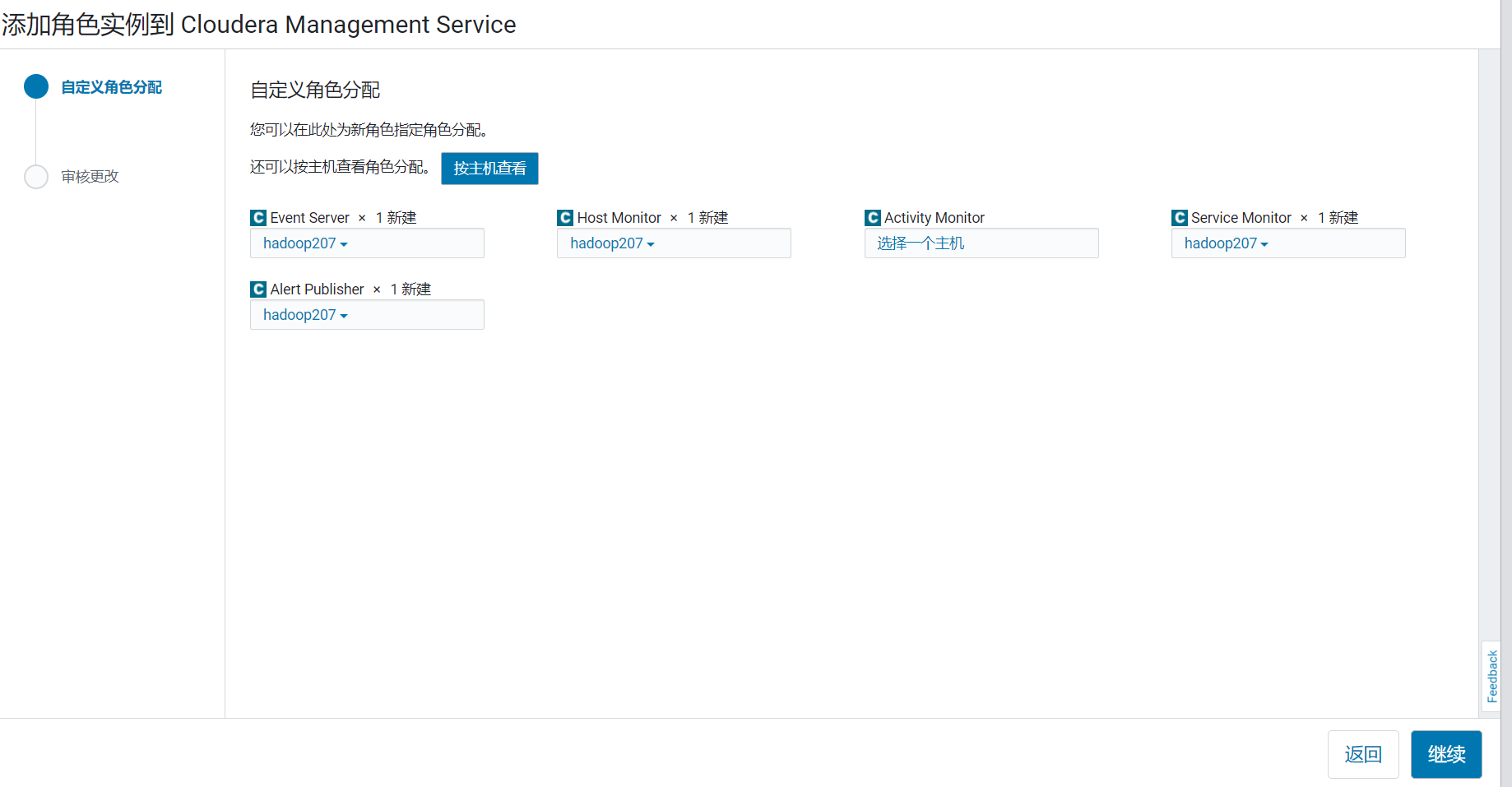The image size is (1512, 787).
Task: Select the 自定义角色分配 wizard step
Action: (112, 87)
